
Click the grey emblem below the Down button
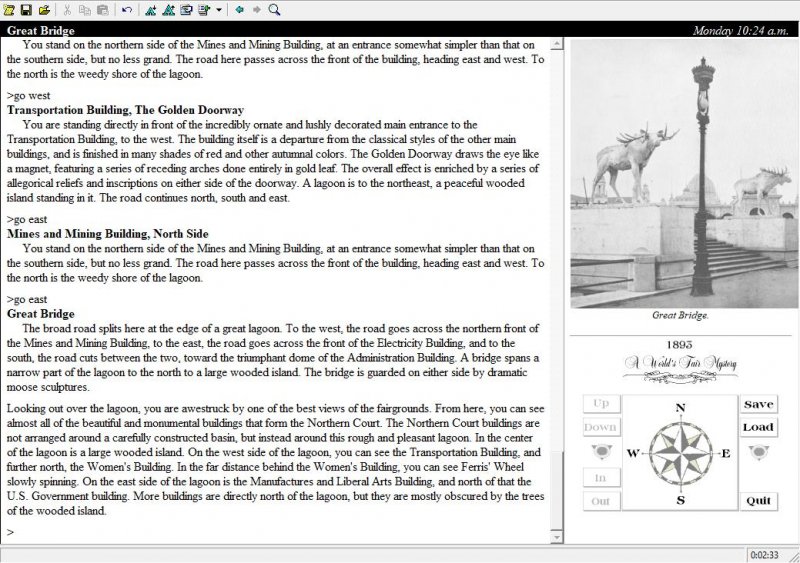click(602, 452)
